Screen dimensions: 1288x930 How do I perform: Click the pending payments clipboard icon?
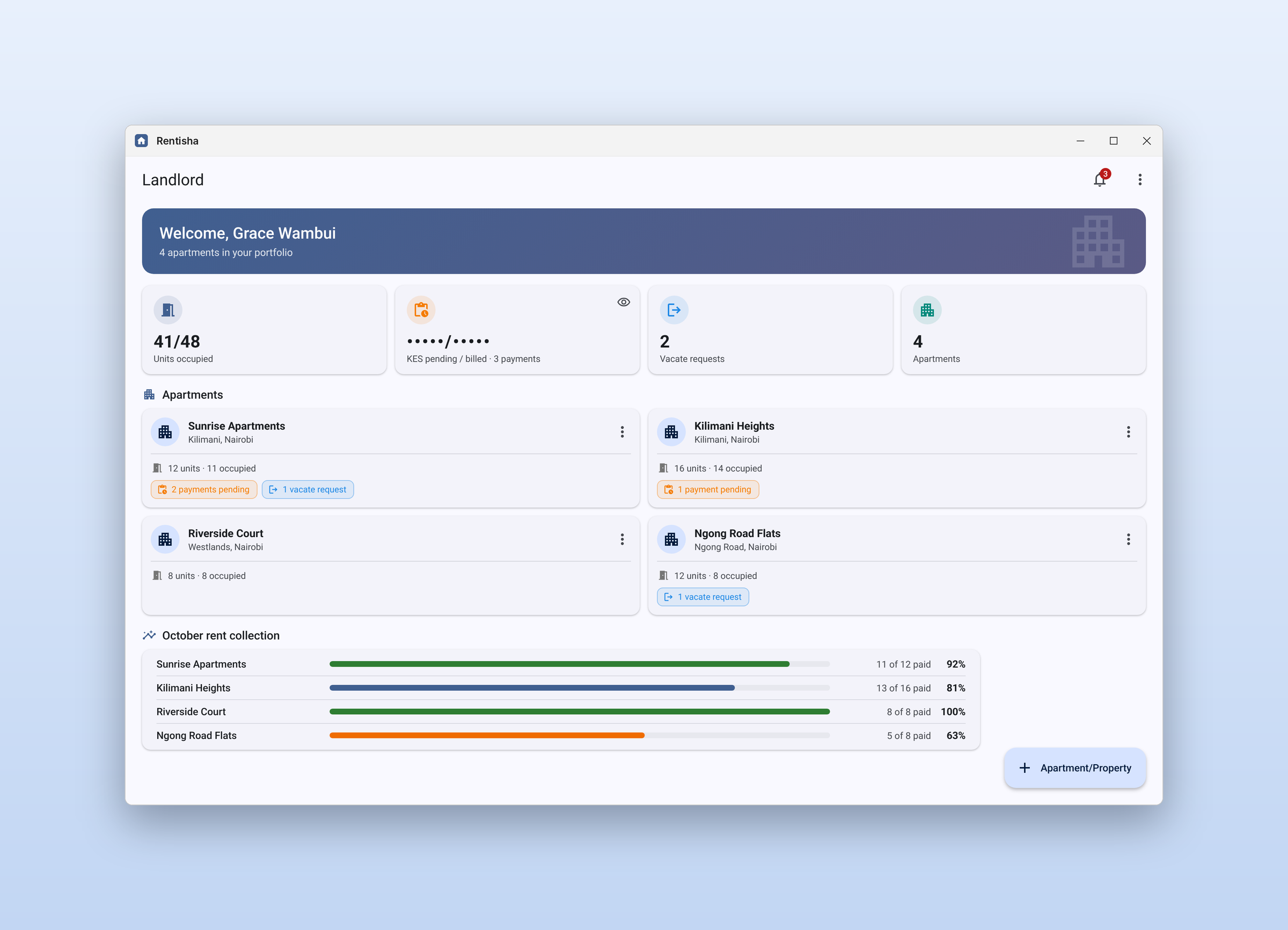tap(421, 310)
